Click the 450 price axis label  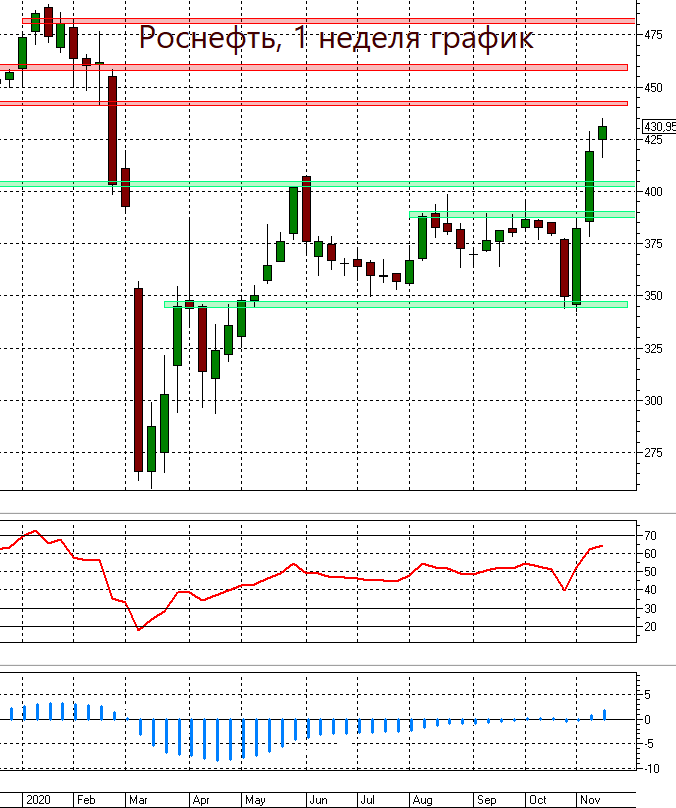[x=653, y=88]
